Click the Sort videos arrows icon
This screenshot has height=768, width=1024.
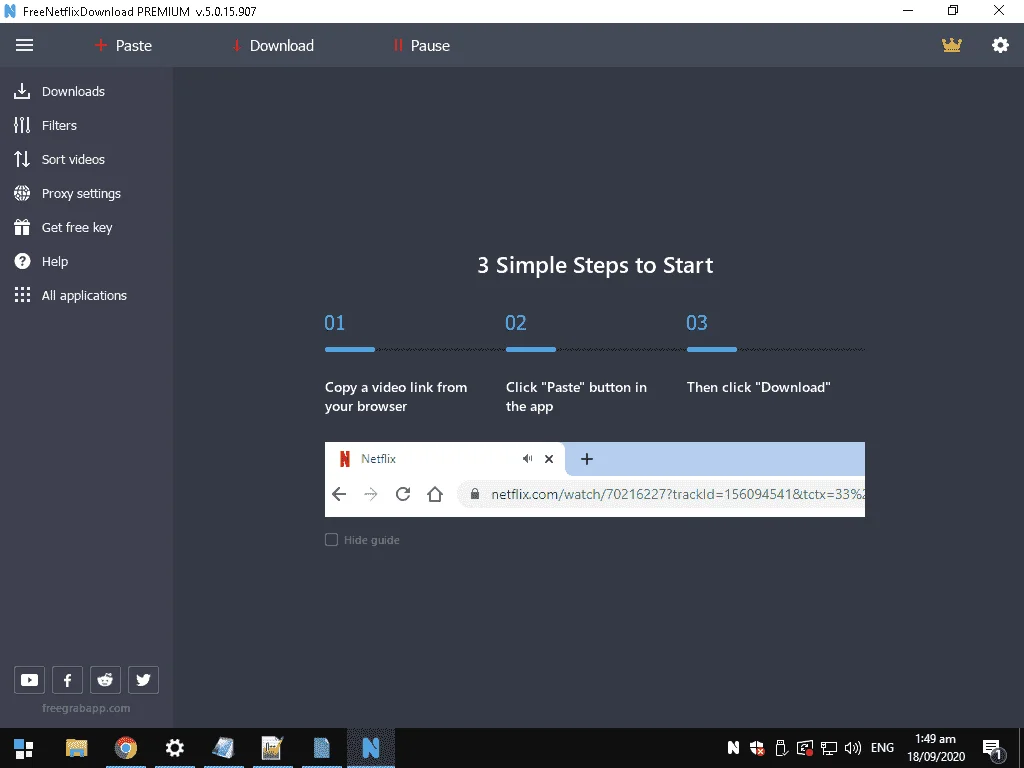[x=22, y=159]
